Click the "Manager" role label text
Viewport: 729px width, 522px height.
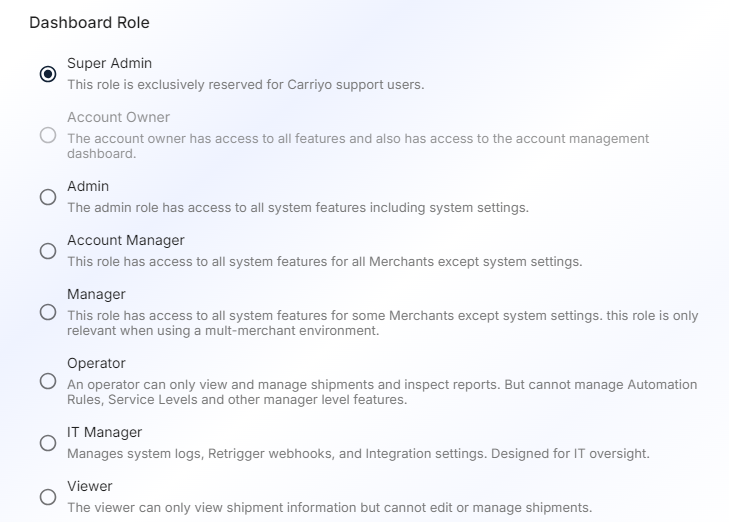pos(96,295)
